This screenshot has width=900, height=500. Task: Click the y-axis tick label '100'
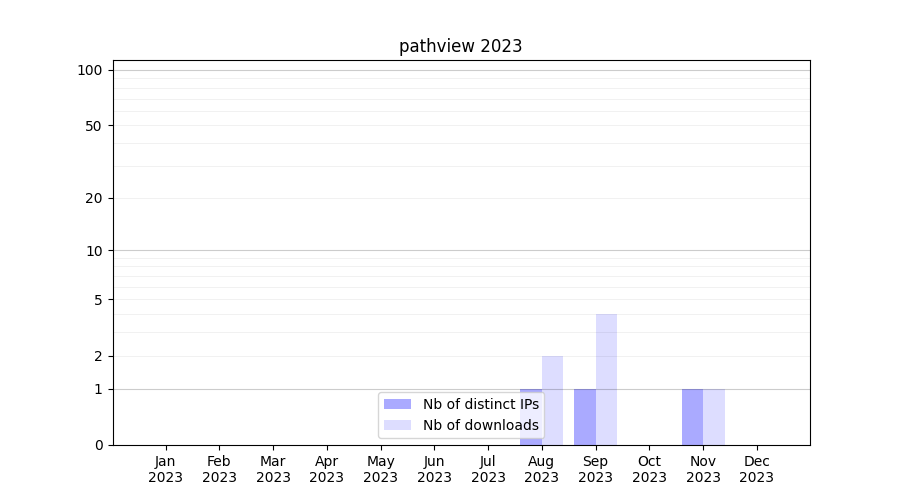[x=90, y=70]
